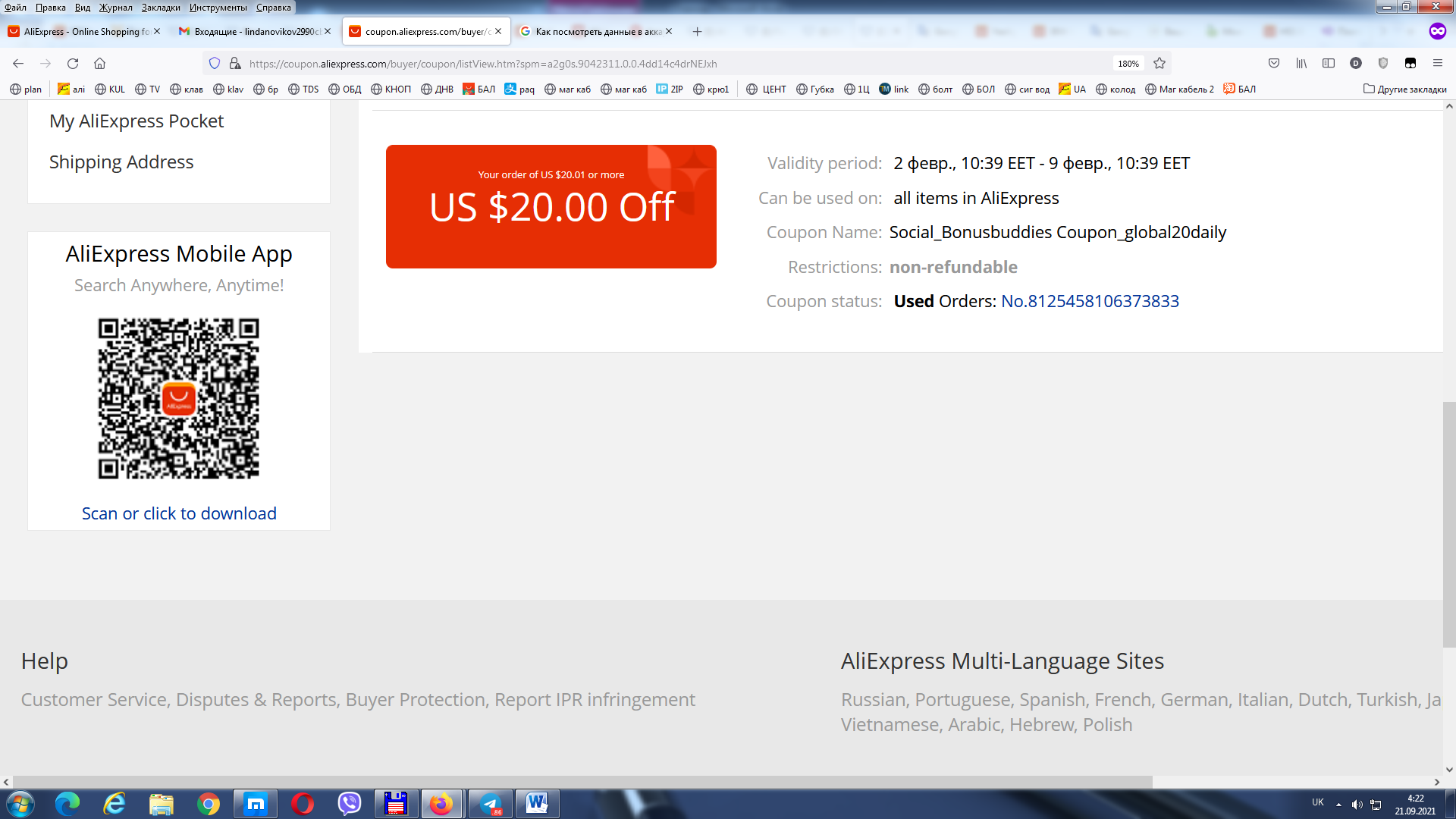The height and width of the screenshot is (819, 1456).
Task: Click the AliExpress app QR code
Action: (179, 398)
